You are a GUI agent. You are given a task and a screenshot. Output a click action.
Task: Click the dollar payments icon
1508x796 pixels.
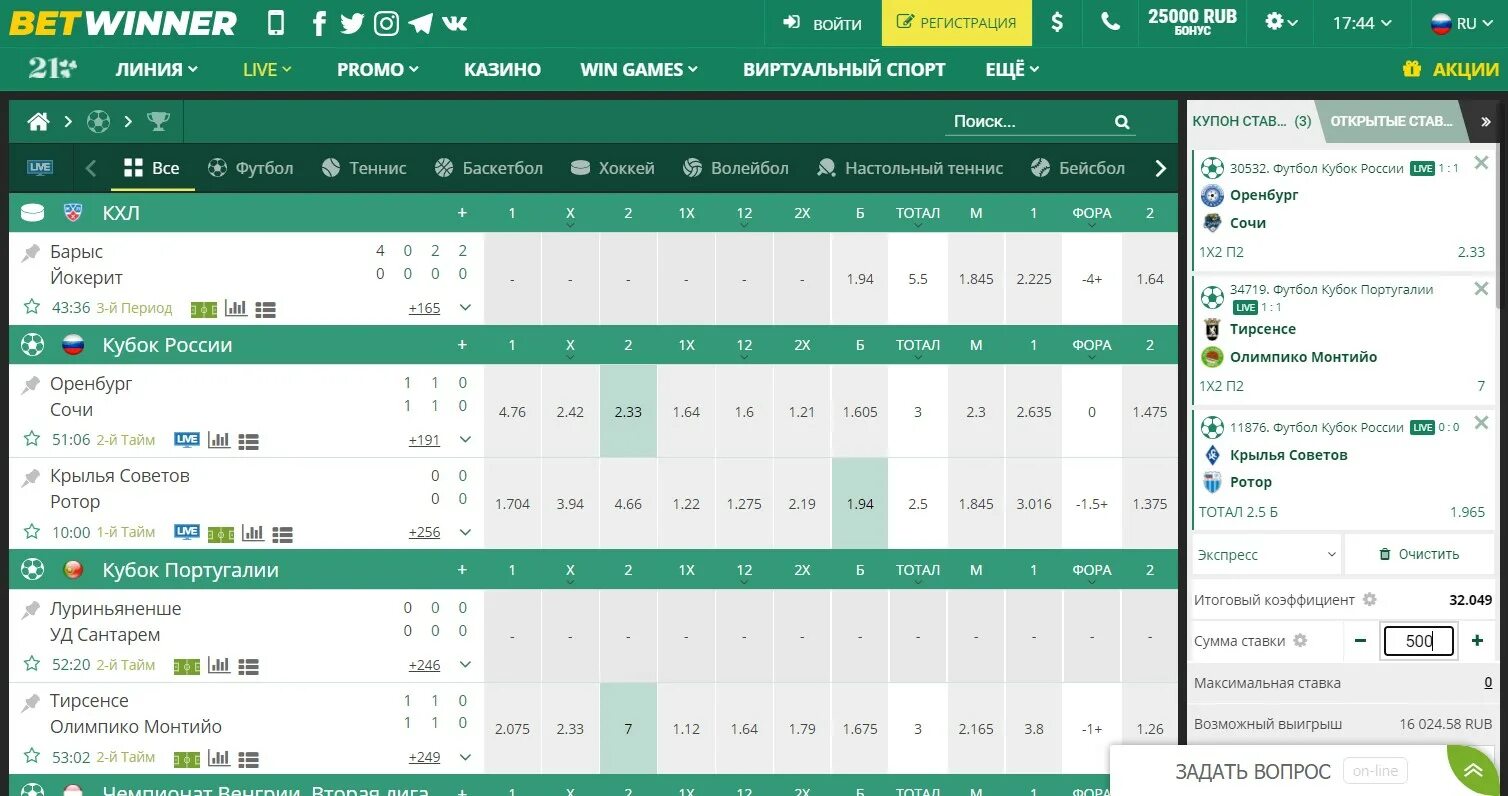coord(1058,23)
